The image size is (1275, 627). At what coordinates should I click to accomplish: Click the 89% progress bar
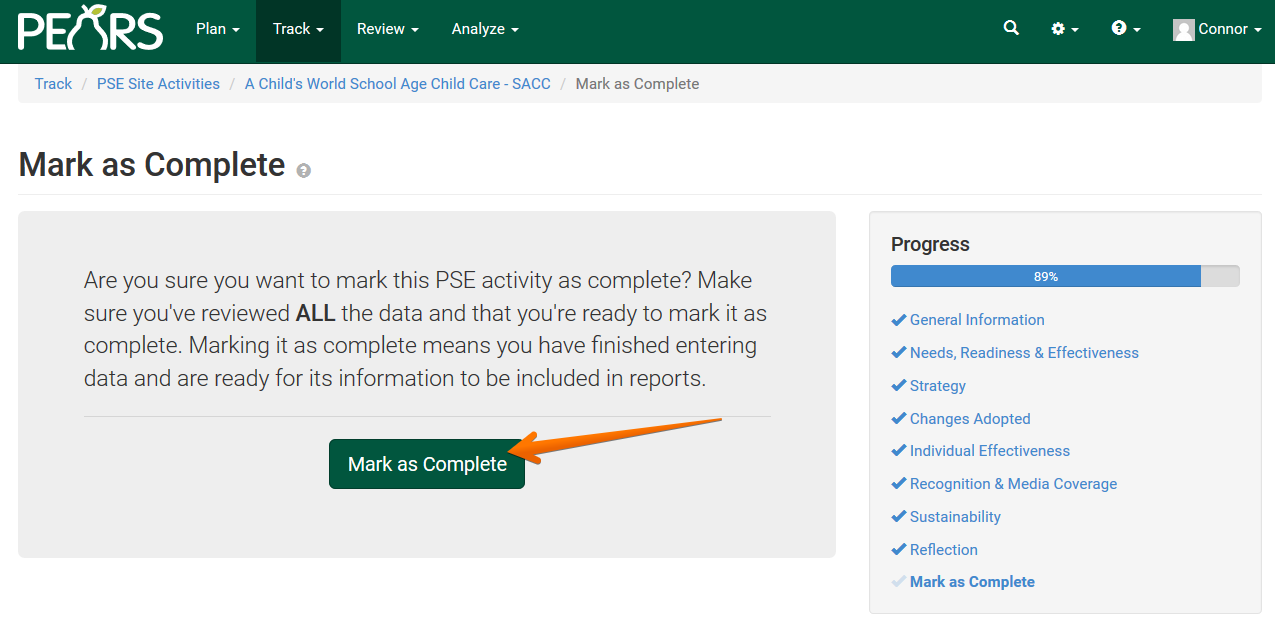pos(1045,276)
